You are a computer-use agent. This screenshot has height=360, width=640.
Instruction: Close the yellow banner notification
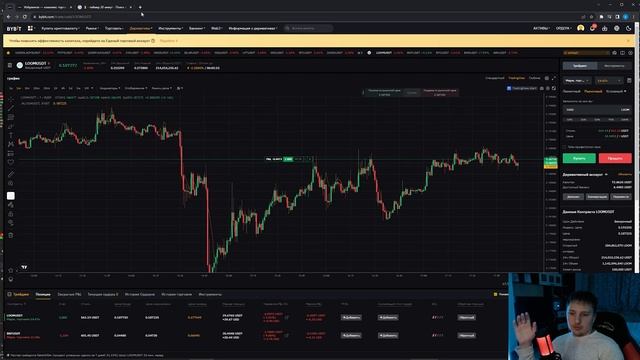[628, 41]
